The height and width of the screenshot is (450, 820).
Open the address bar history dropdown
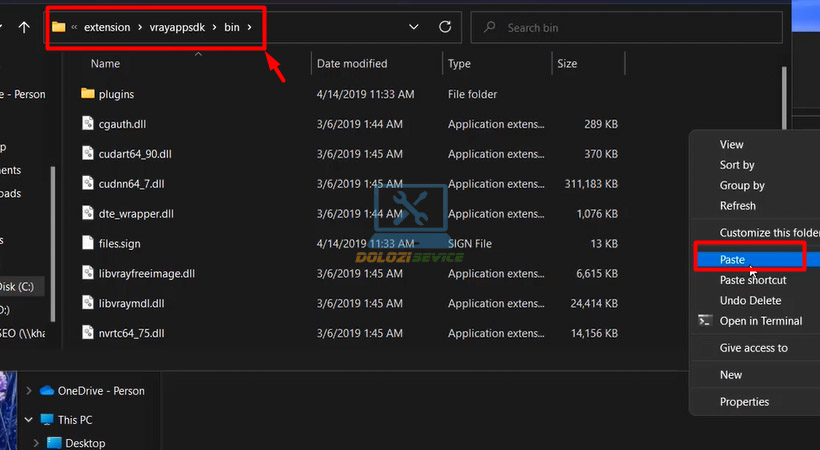pos(414,27)
